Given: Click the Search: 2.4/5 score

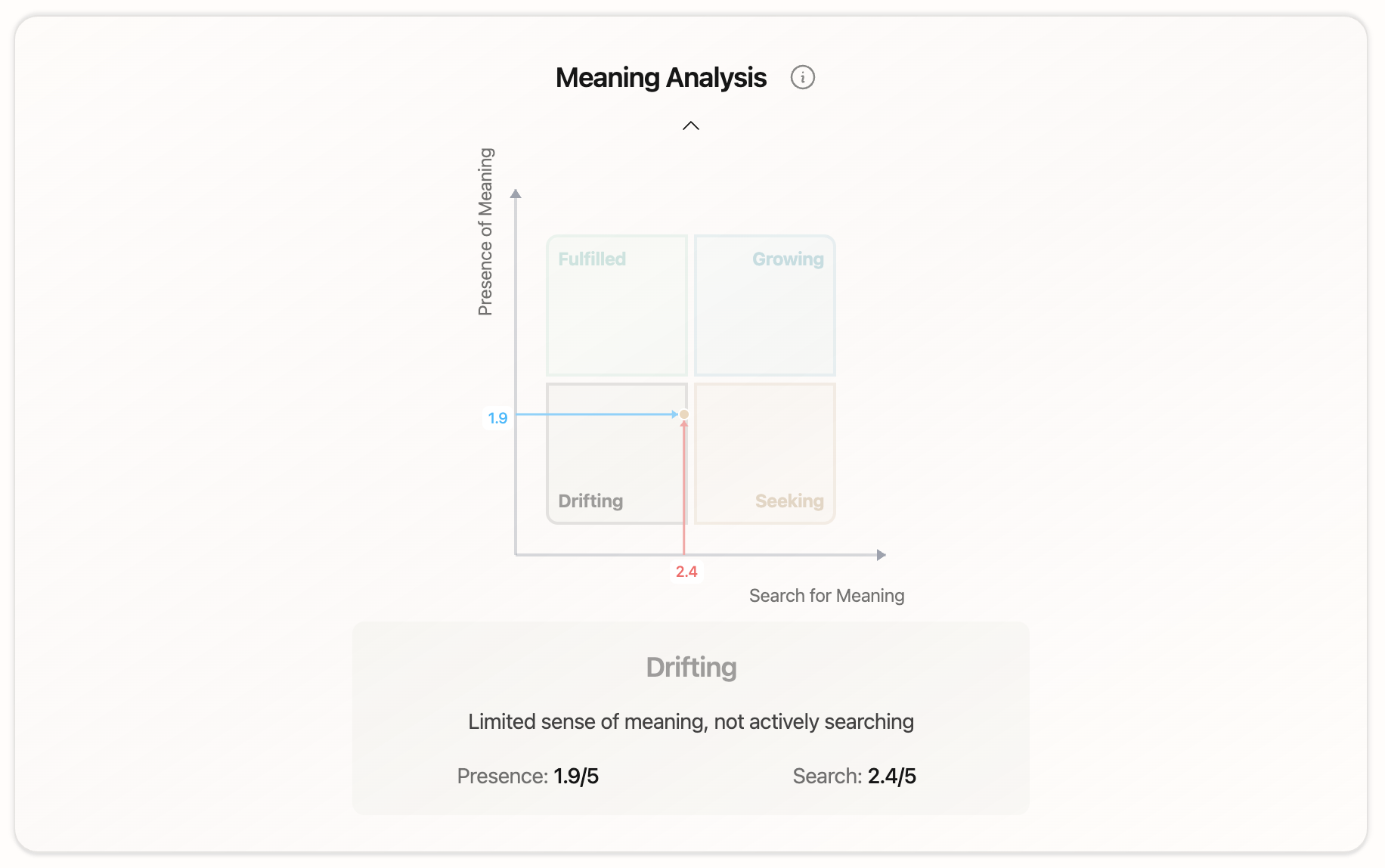Looking at the screenshot, I should 854,776.
